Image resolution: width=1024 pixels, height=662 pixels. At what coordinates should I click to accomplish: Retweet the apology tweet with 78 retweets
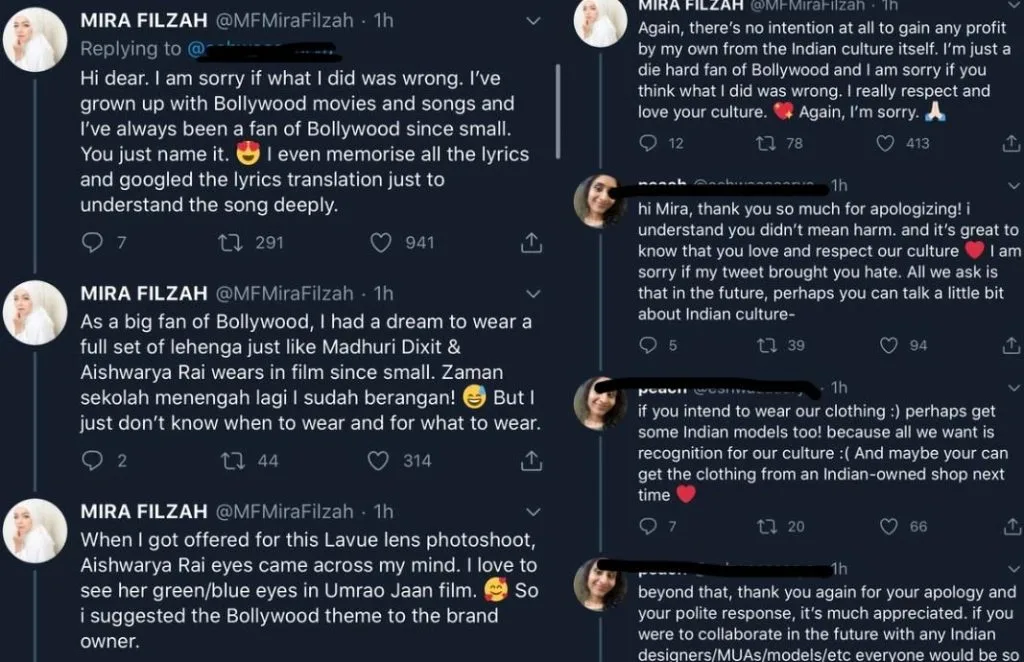pos(766,143)
